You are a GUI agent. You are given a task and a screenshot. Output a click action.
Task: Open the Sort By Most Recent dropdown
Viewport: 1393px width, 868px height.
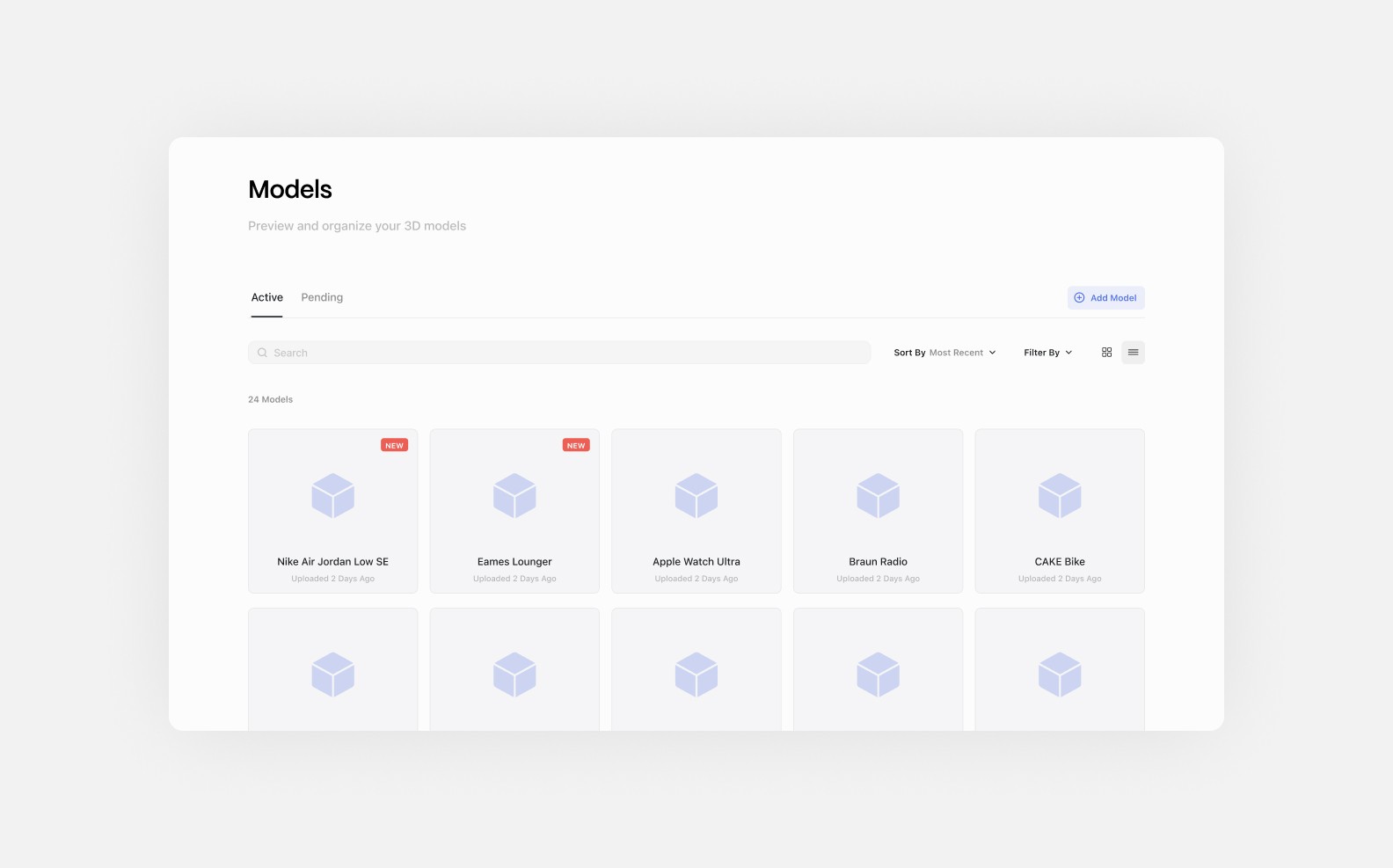[944, 353]
